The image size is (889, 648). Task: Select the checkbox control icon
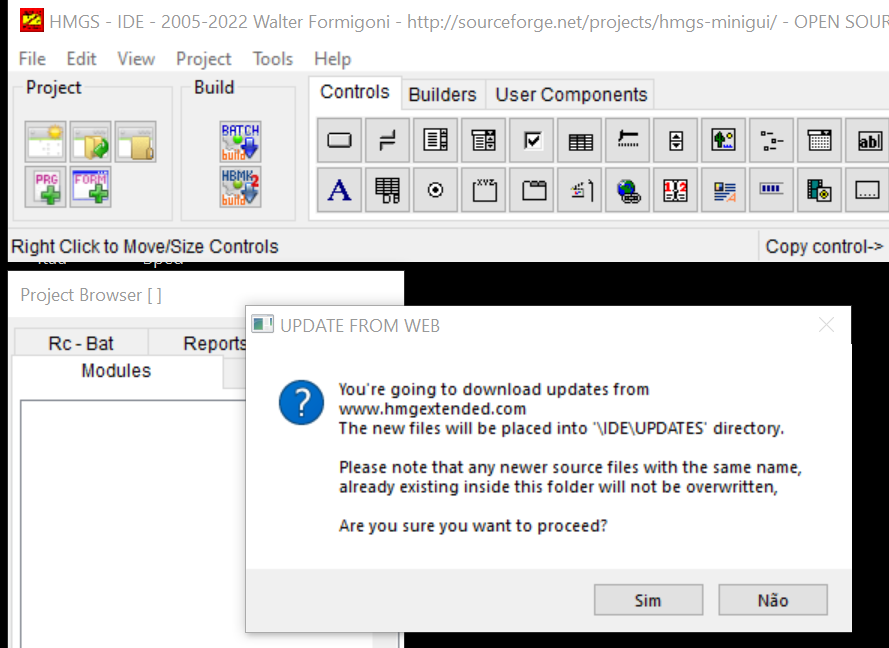531,140
